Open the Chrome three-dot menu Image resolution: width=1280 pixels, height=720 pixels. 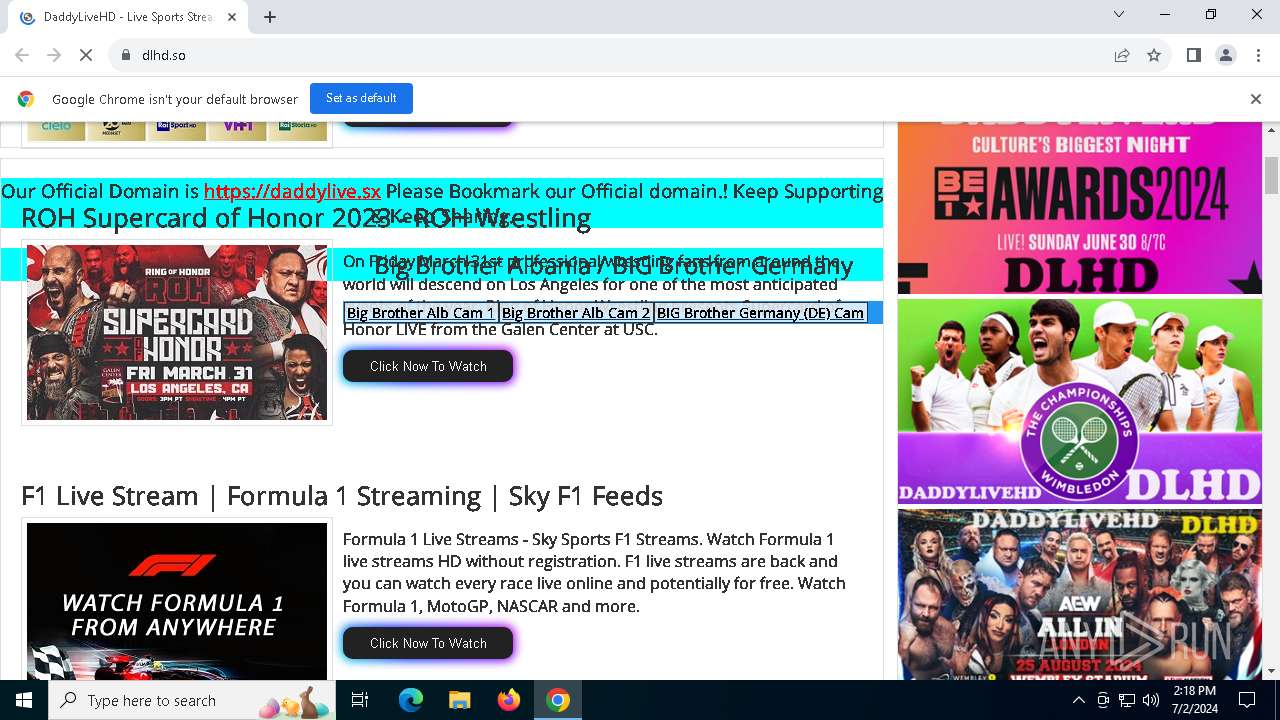(x=1257, y=55)
